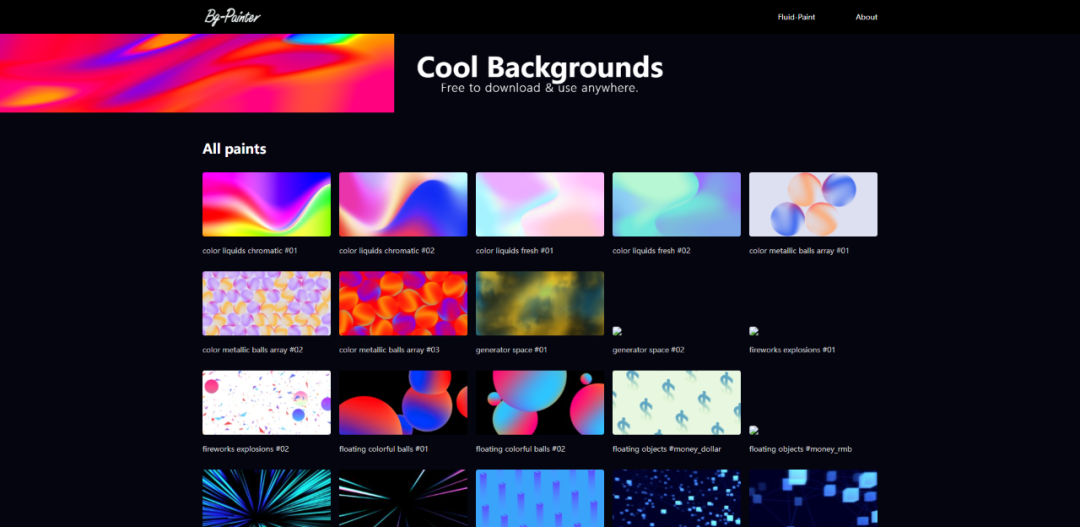Open the large glowing blue cubes thumbnail

[813, 498]
